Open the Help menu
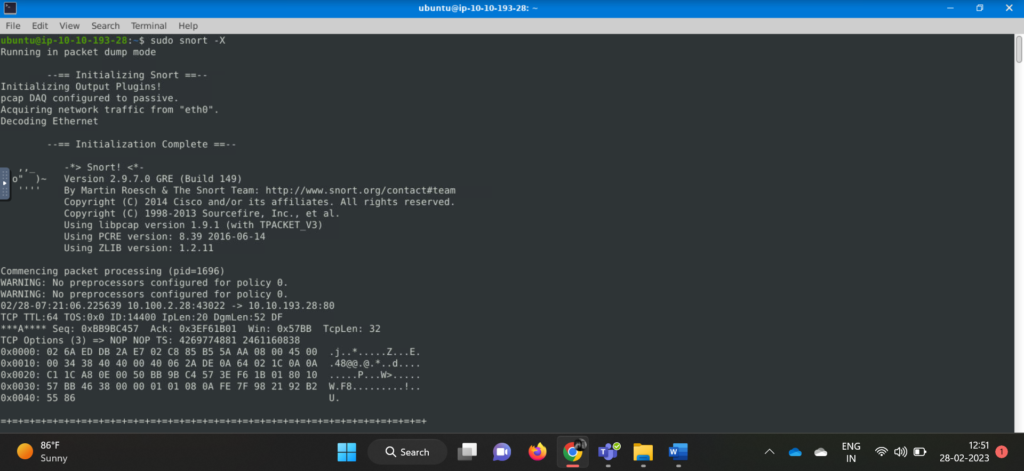The width and height of the screenshot is (1024, 471). [188, 25]
